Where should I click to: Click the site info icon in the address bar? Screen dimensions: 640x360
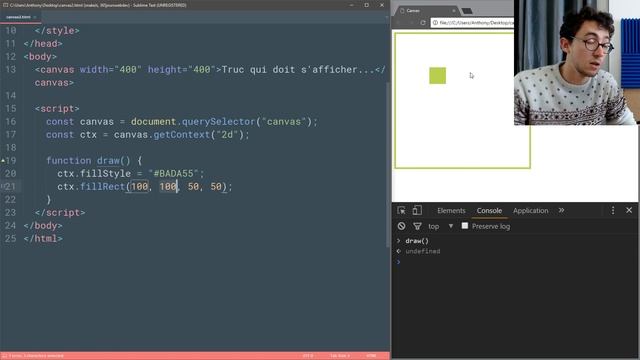click(436, 22)
